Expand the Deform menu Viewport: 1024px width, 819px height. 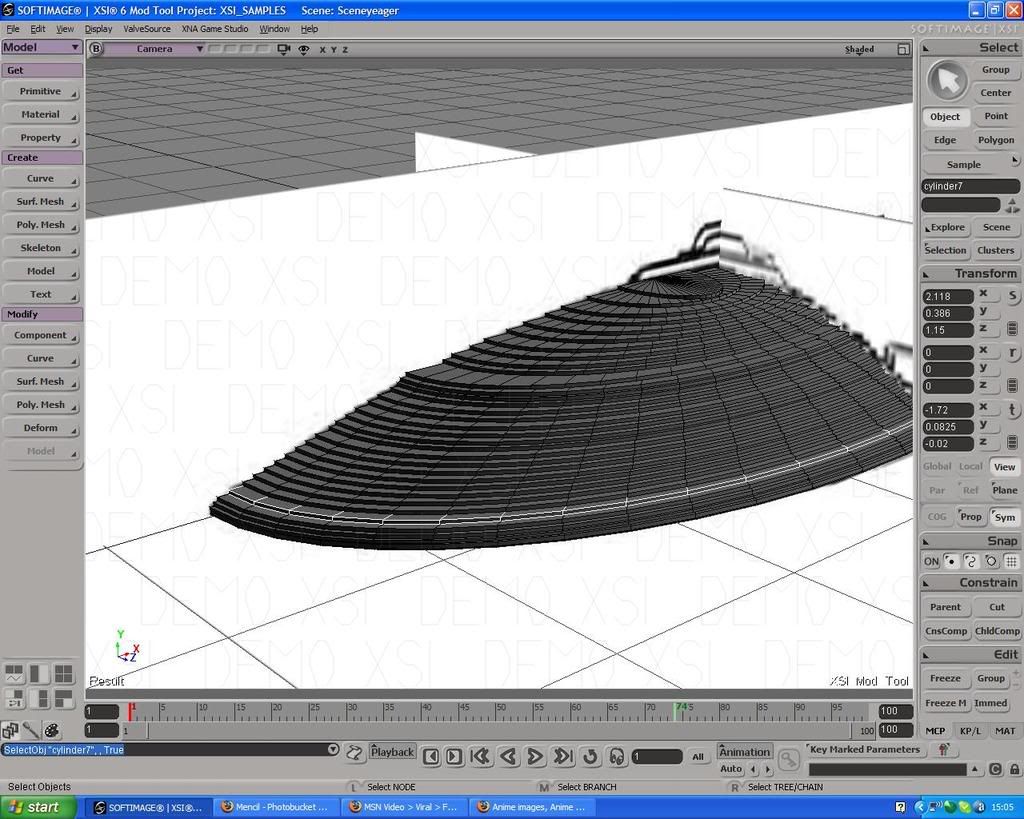click(41, 428)
